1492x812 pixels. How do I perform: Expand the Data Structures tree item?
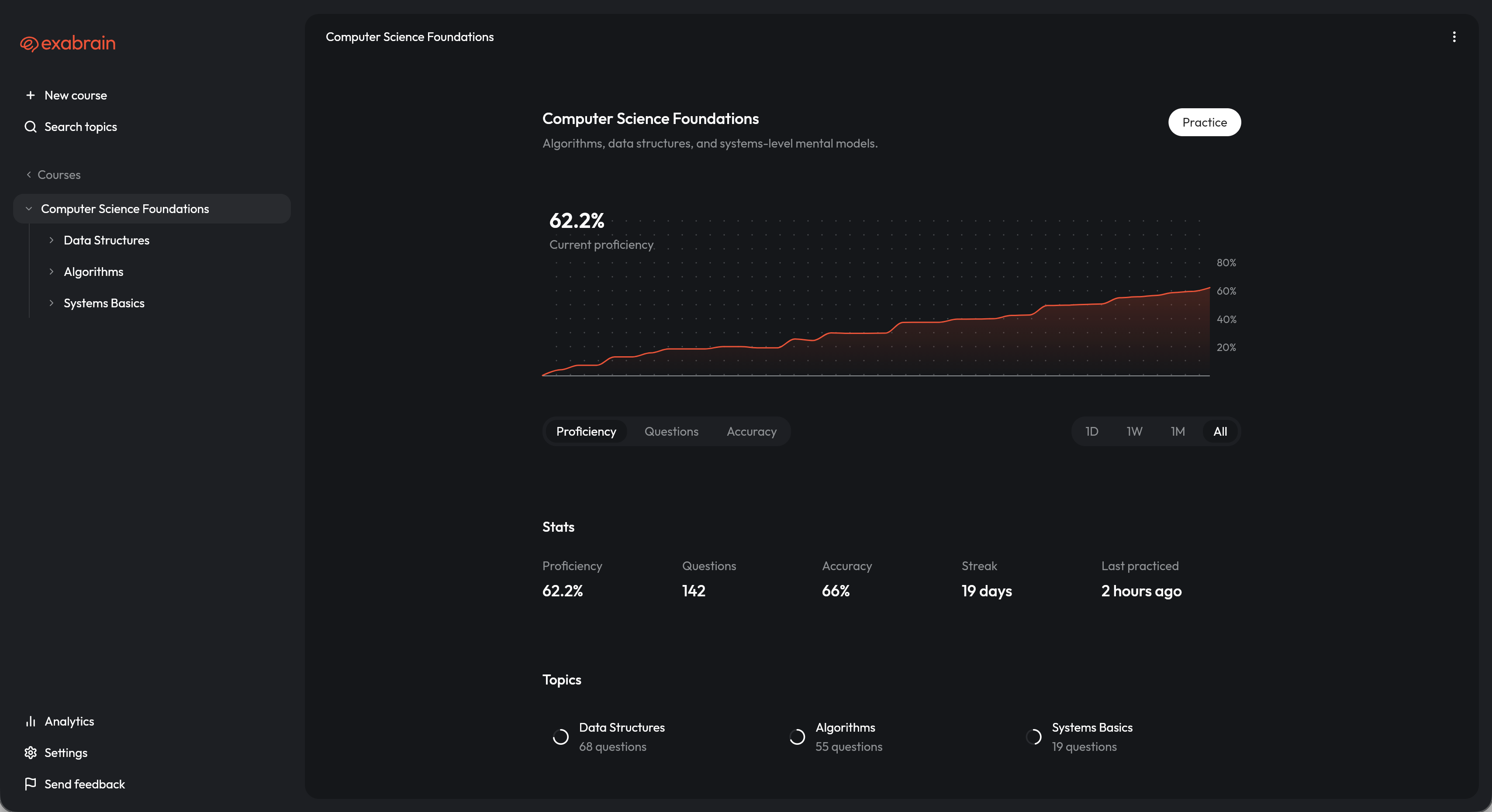52,240
